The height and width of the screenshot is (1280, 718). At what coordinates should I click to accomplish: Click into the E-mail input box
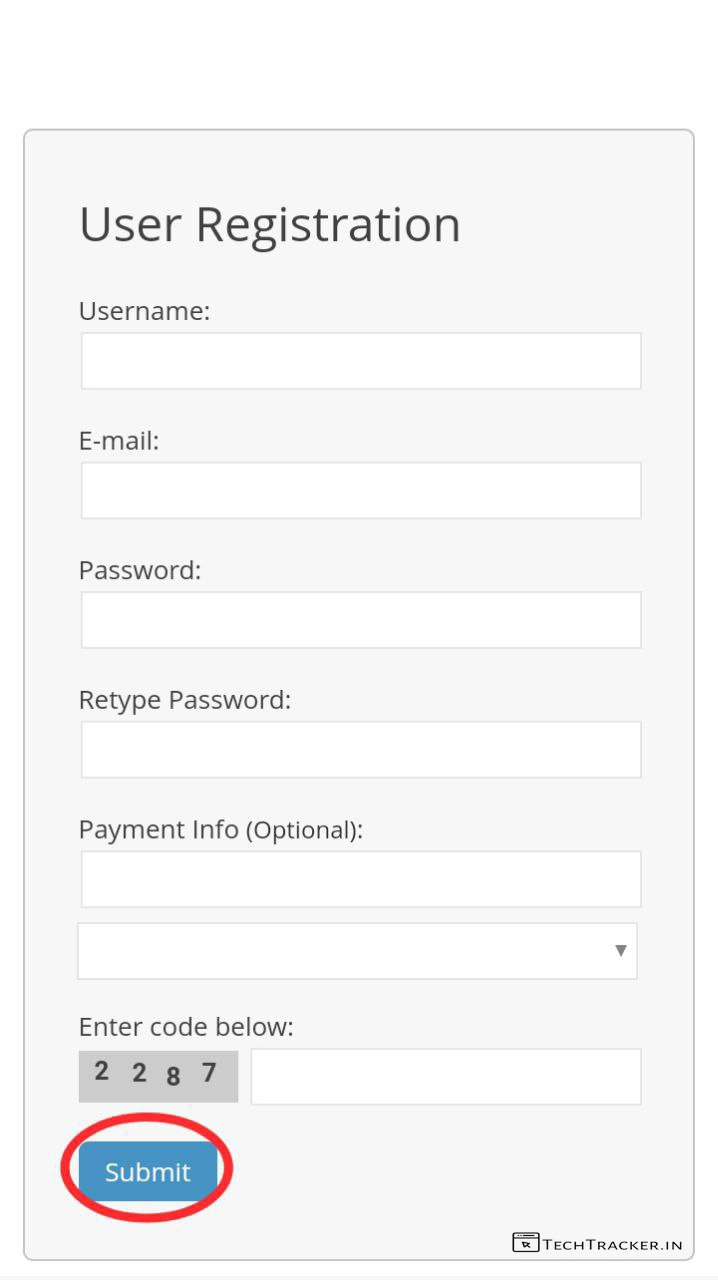360,490
